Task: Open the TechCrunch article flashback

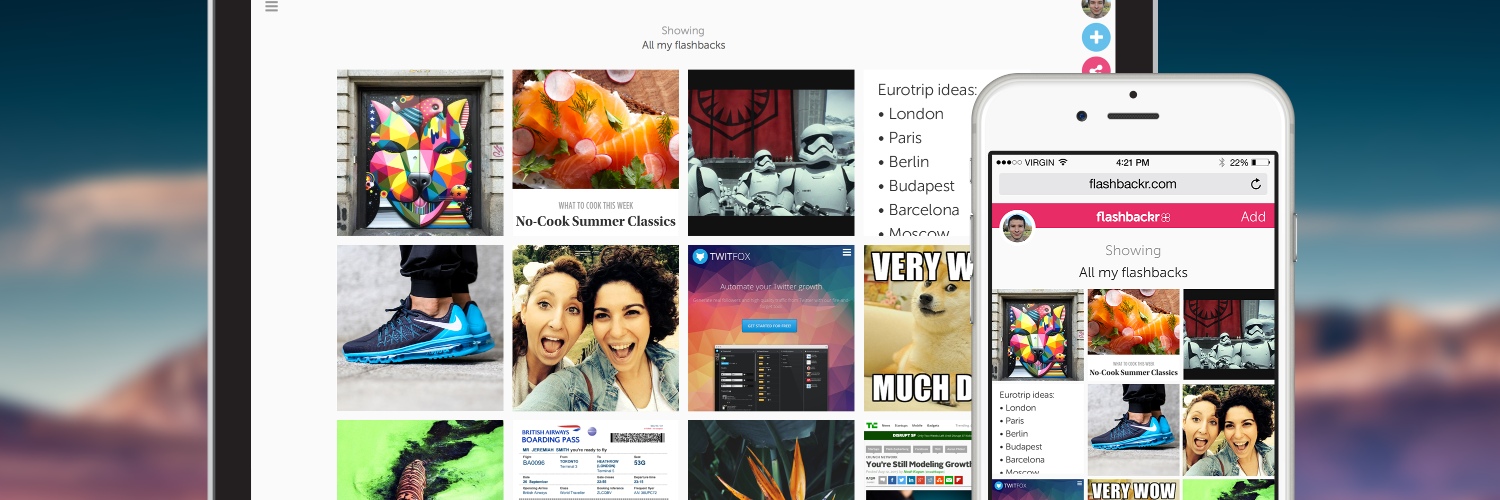Action: (x=918, y=460)
